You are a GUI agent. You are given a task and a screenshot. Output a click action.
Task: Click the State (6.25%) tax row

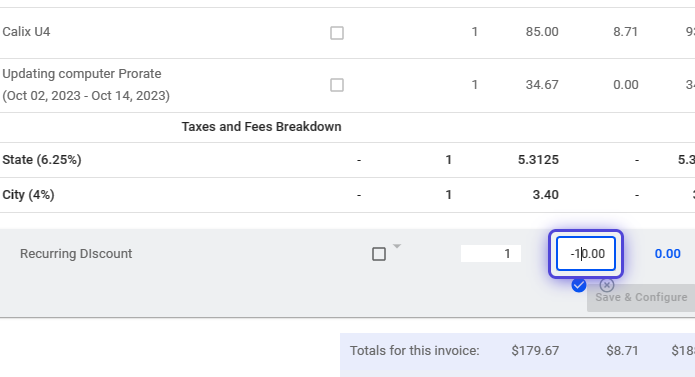348,160
